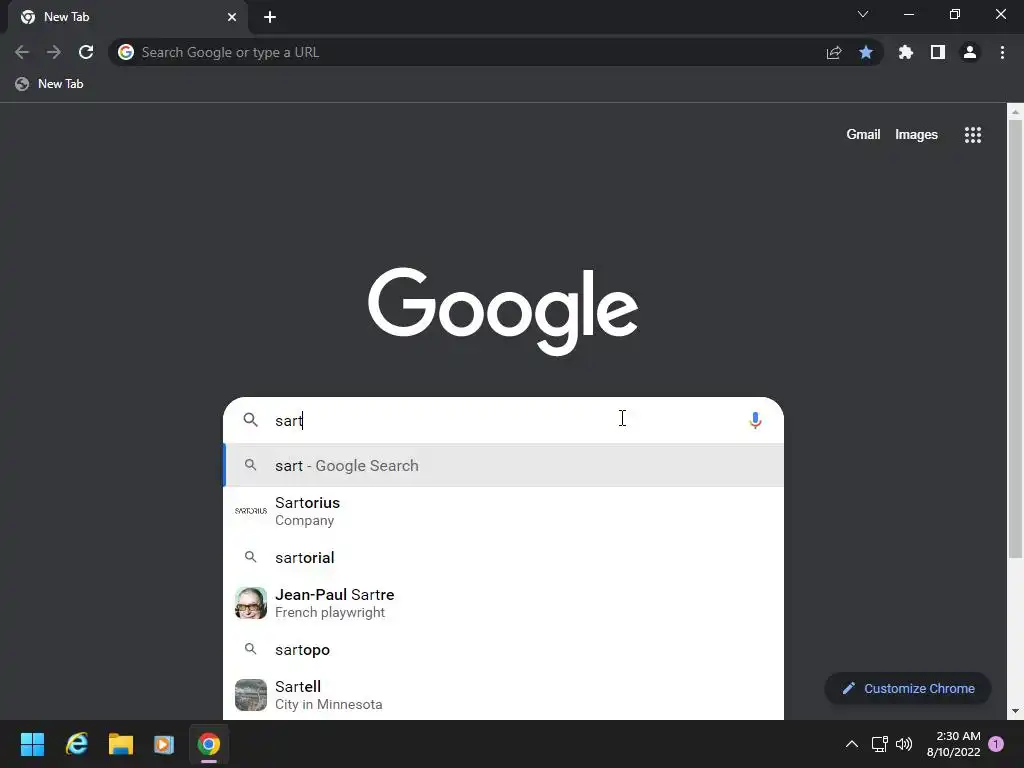Click the search box containing sart
1024x768 pixels.
(503, 420)
